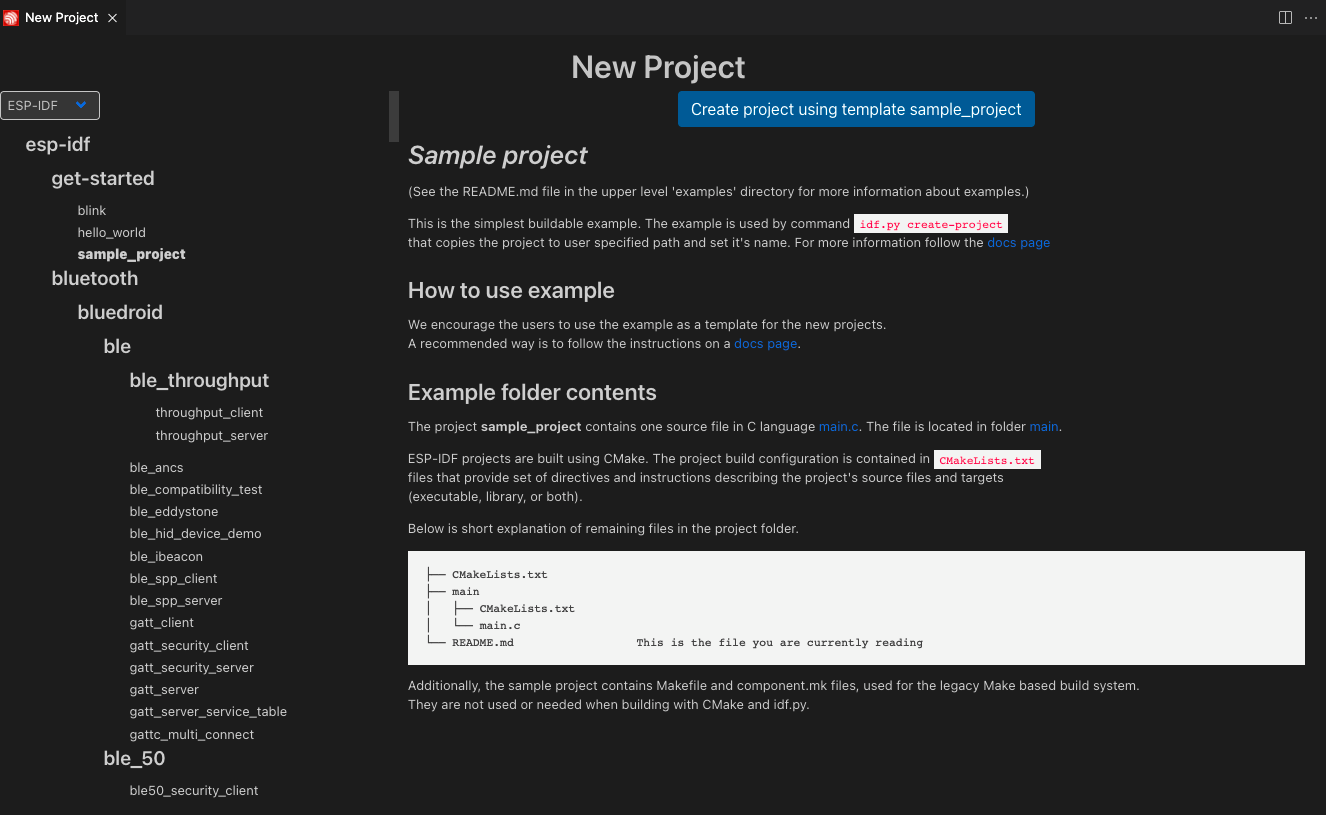
Task: Select the ble50_security_client example
Action: (x=193, y=790)
